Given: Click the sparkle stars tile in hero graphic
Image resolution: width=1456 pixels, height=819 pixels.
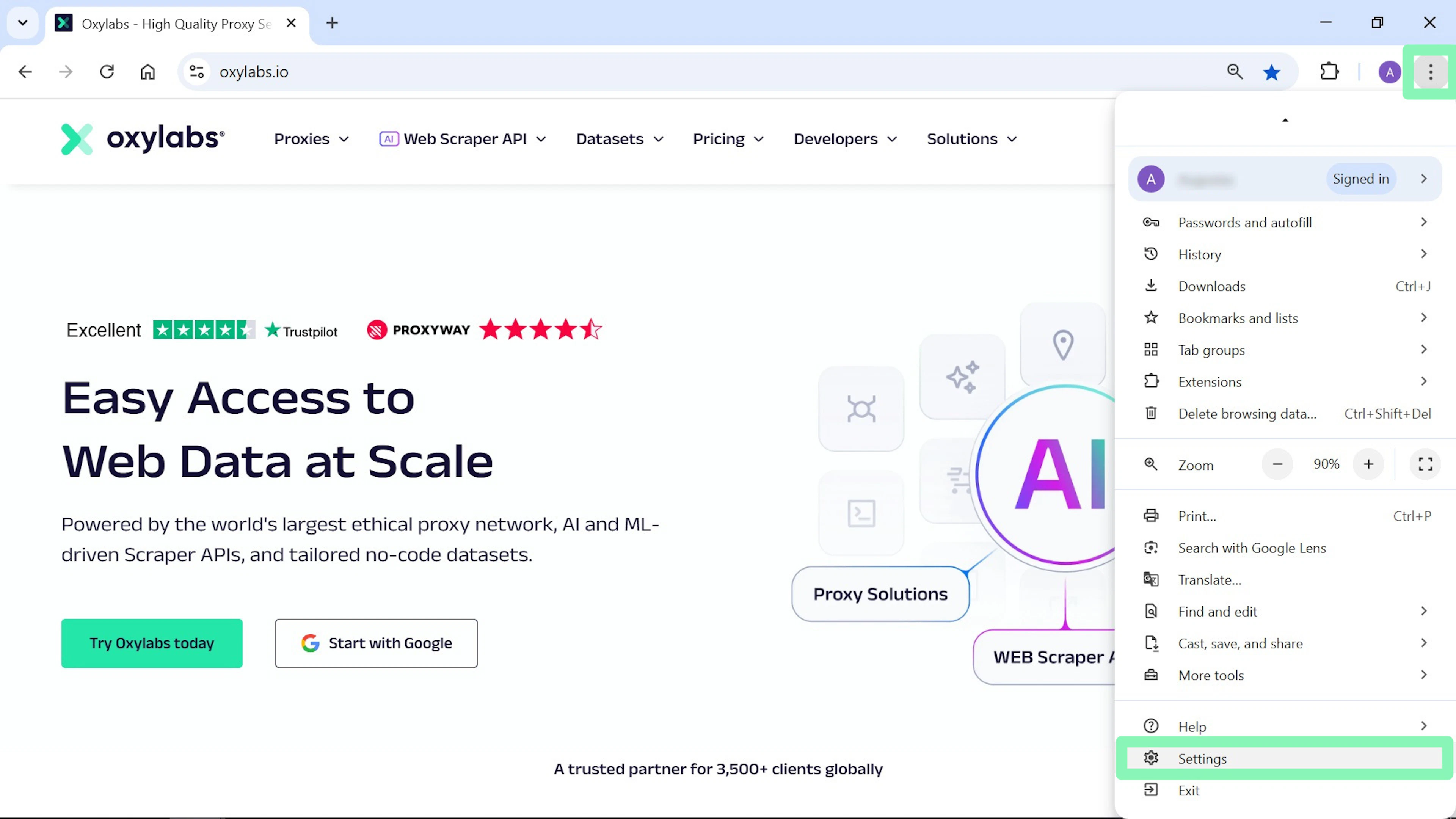Looking at the screenshot, I should coord(962,377).
